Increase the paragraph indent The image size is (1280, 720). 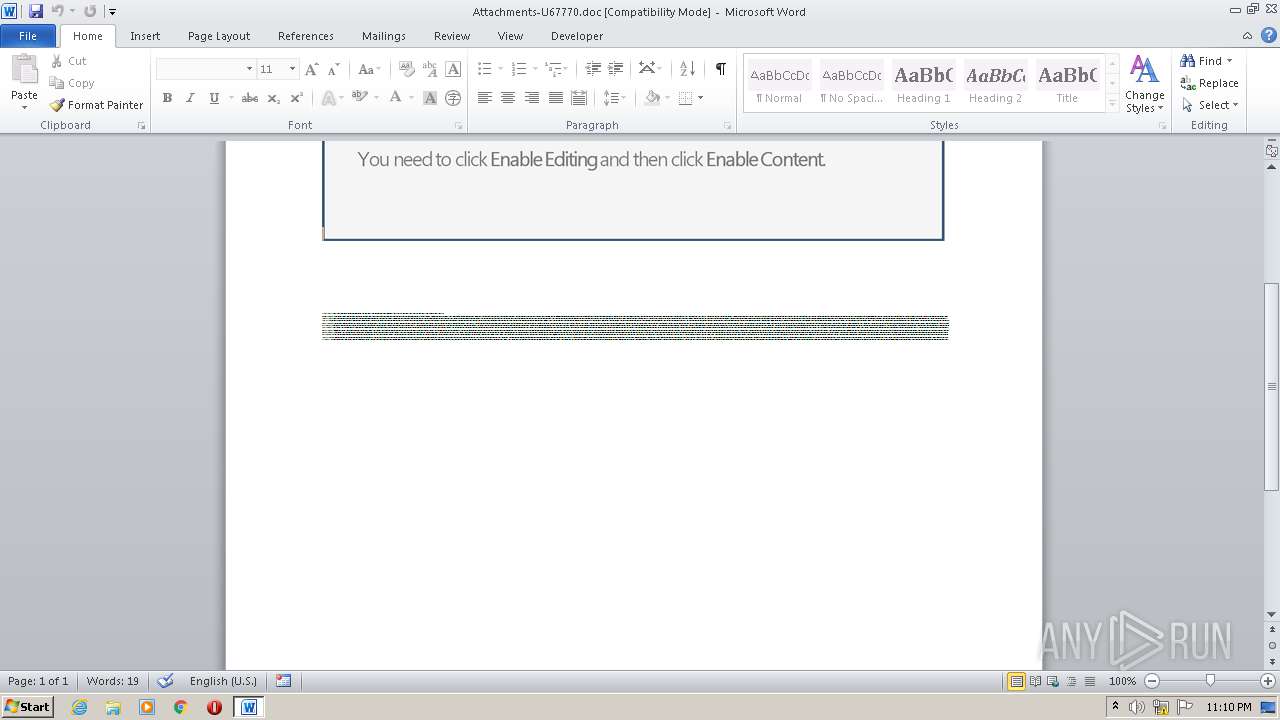pyautogui.click(x=616, y=69)
